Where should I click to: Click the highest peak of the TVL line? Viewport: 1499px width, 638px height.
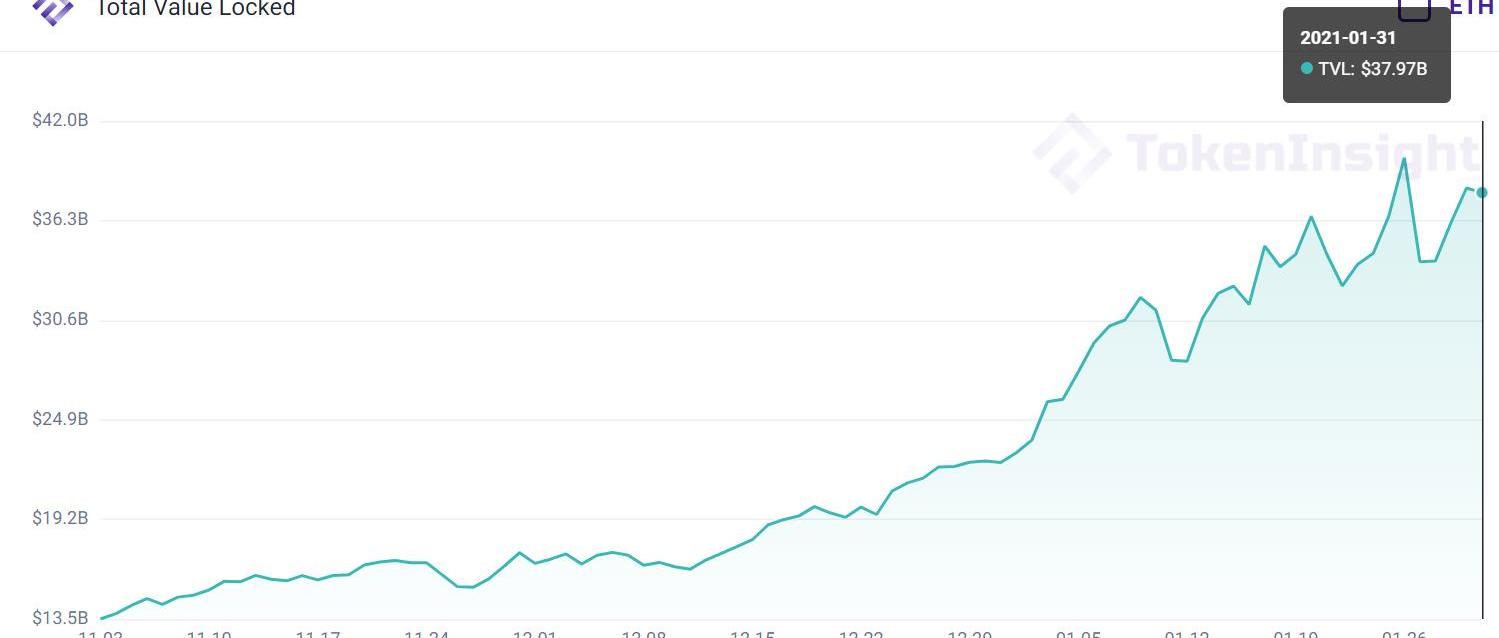click(1404, 159)
